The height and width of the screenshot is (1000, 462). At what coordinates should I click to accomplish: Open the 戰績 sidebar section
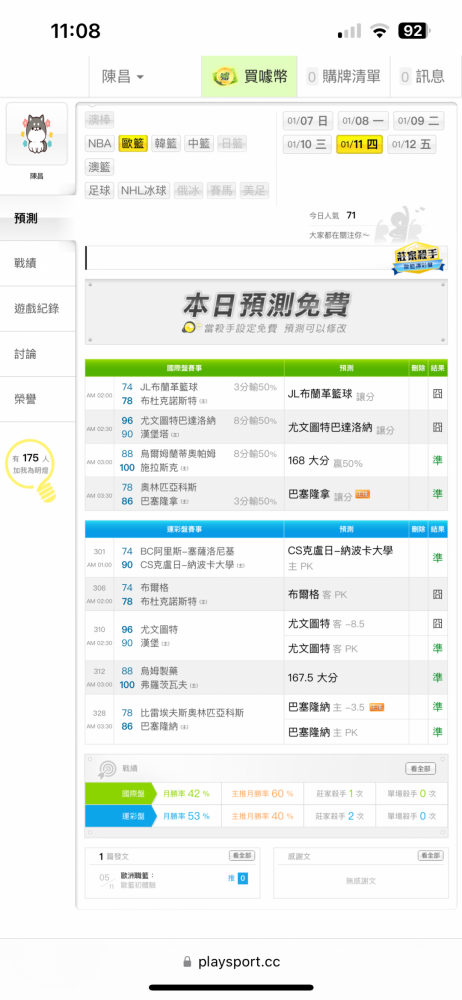point(38,263)
